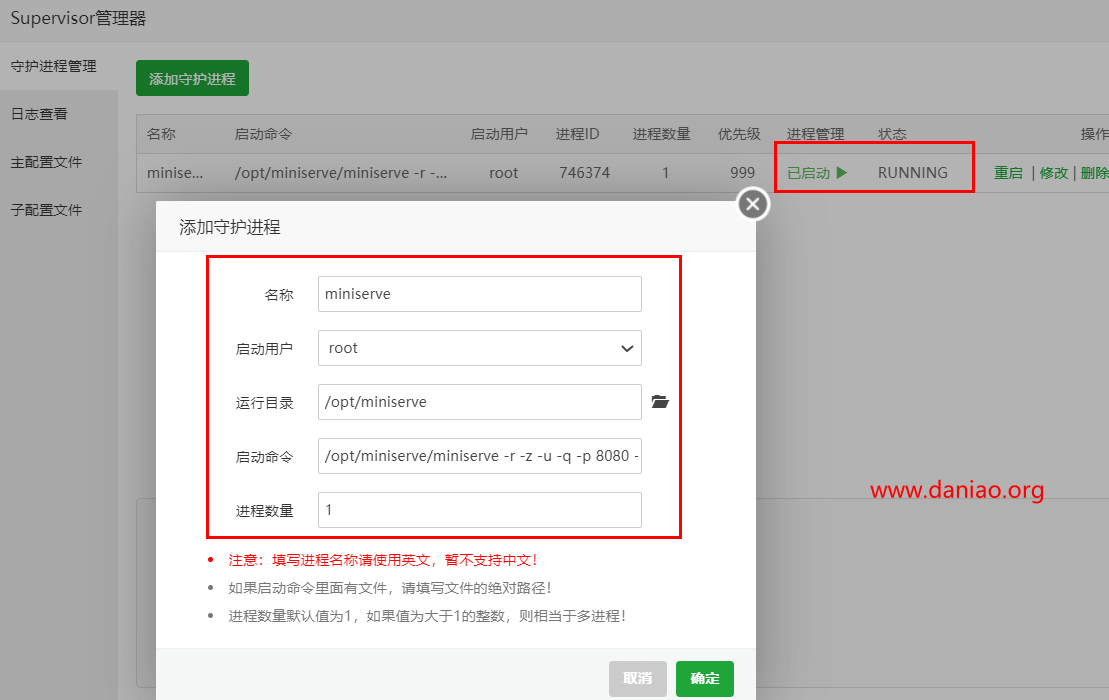Focus the 进程数量 input field

(x=480, y=510)
